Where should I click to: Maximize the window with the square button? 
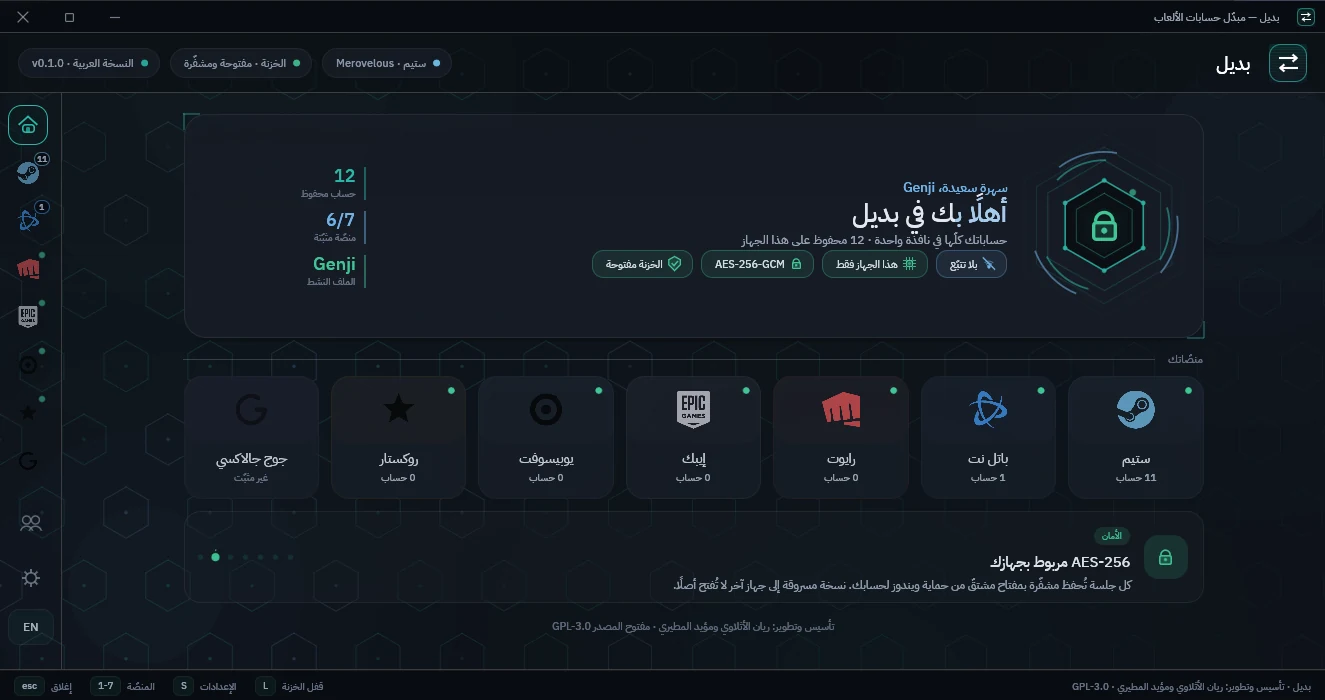pyautogui.click(x=69, y=17)
